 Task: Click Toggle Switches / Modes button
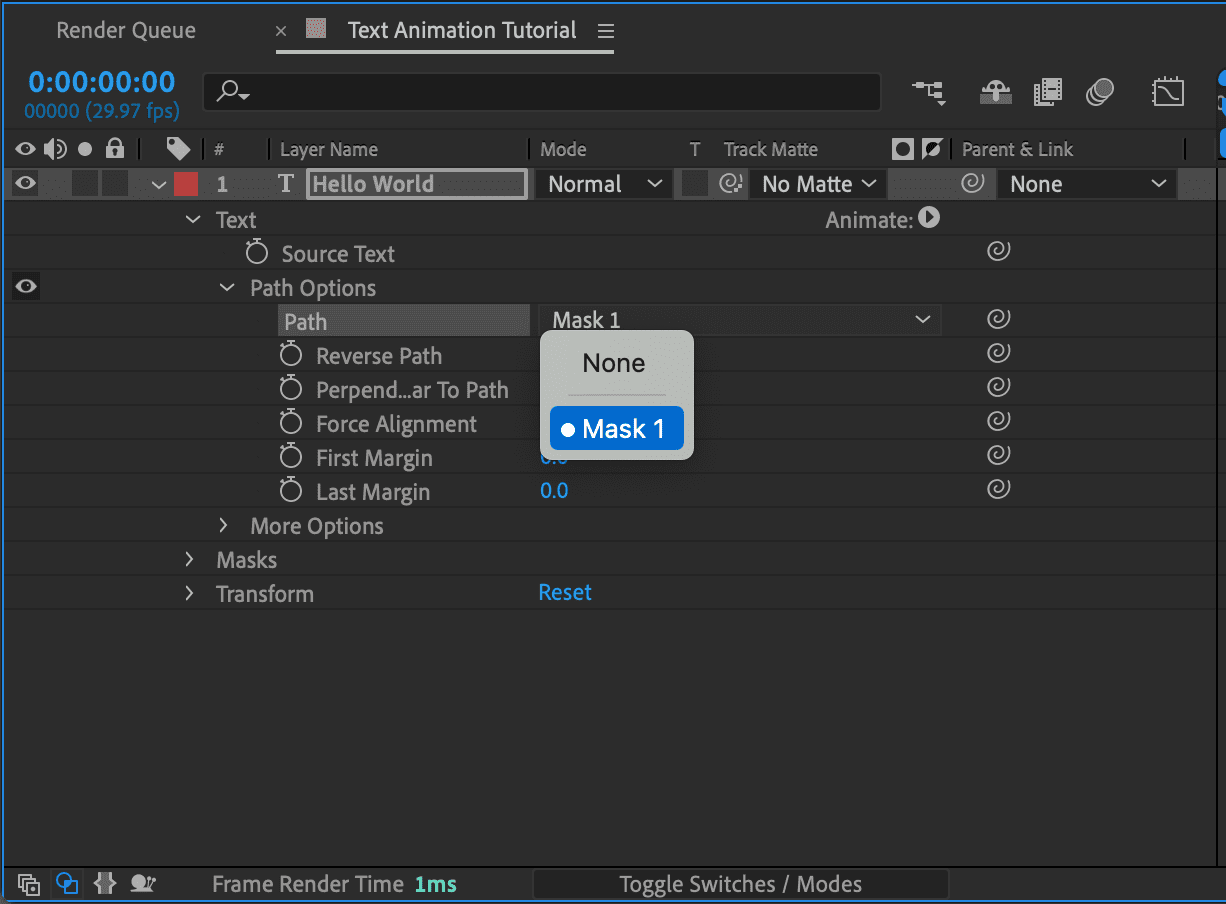tap(740, 884)
